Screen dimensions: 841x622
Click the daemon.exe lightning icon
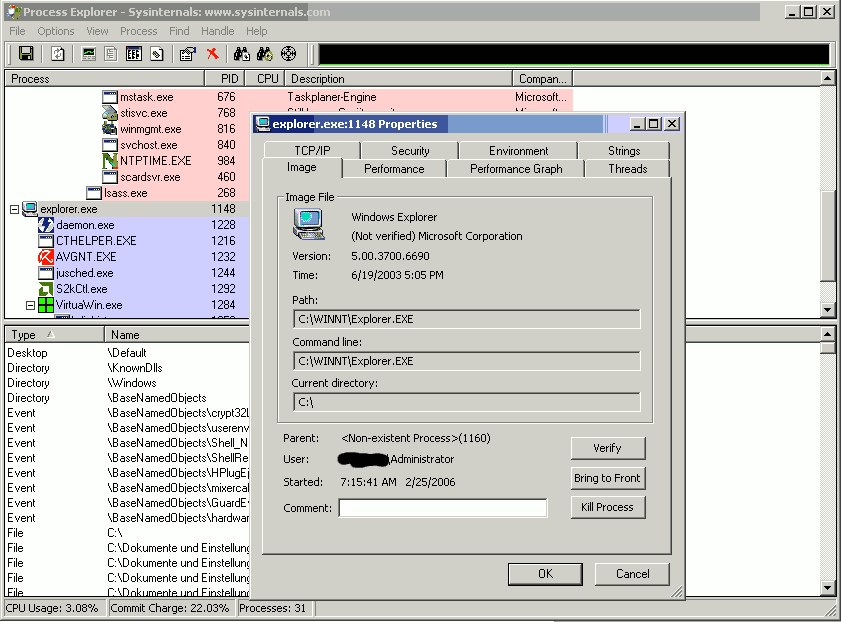46,225
